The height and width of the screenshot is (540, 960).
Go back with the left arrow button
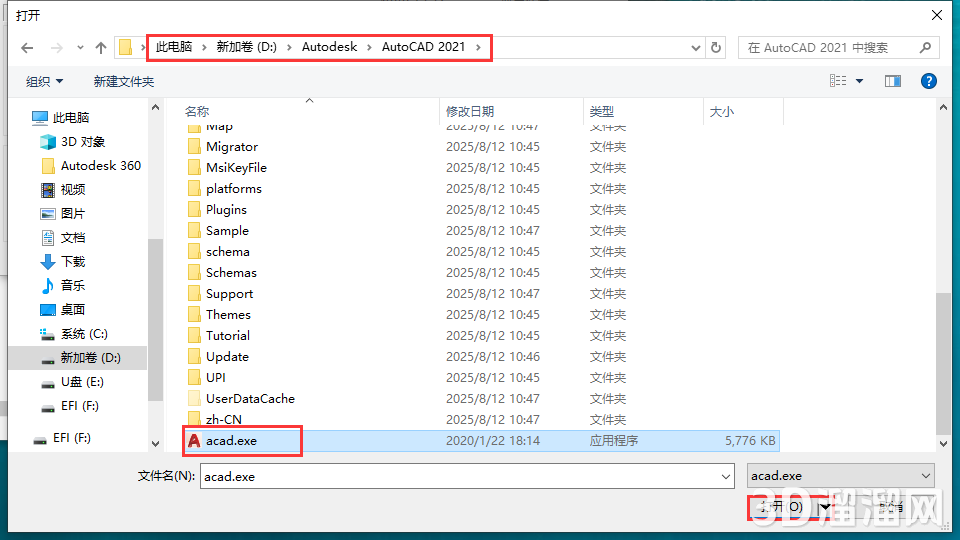click(27, 48)
